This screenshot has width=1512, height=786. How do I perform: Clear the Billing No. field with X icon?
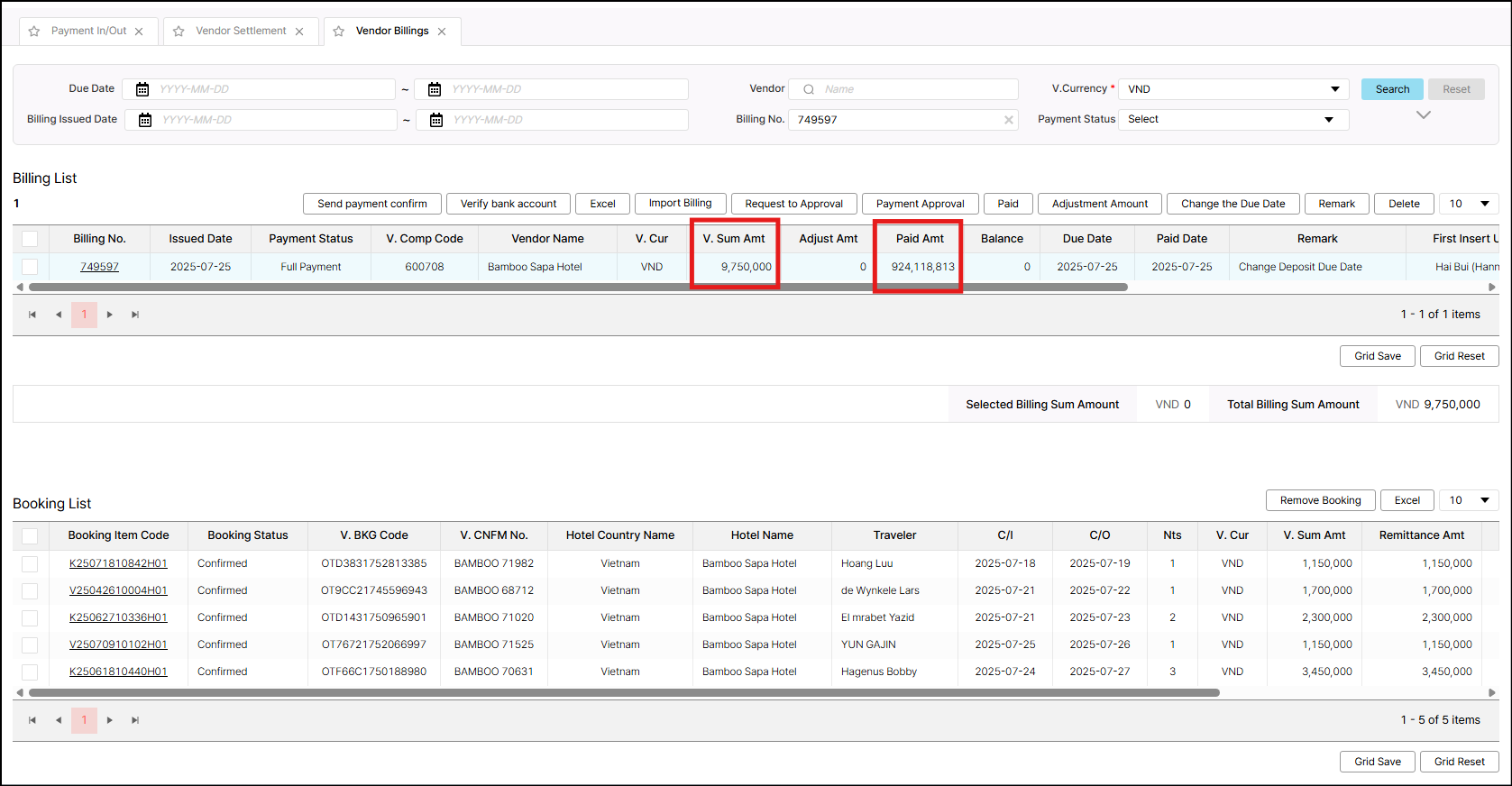[x=1008, y=120]
